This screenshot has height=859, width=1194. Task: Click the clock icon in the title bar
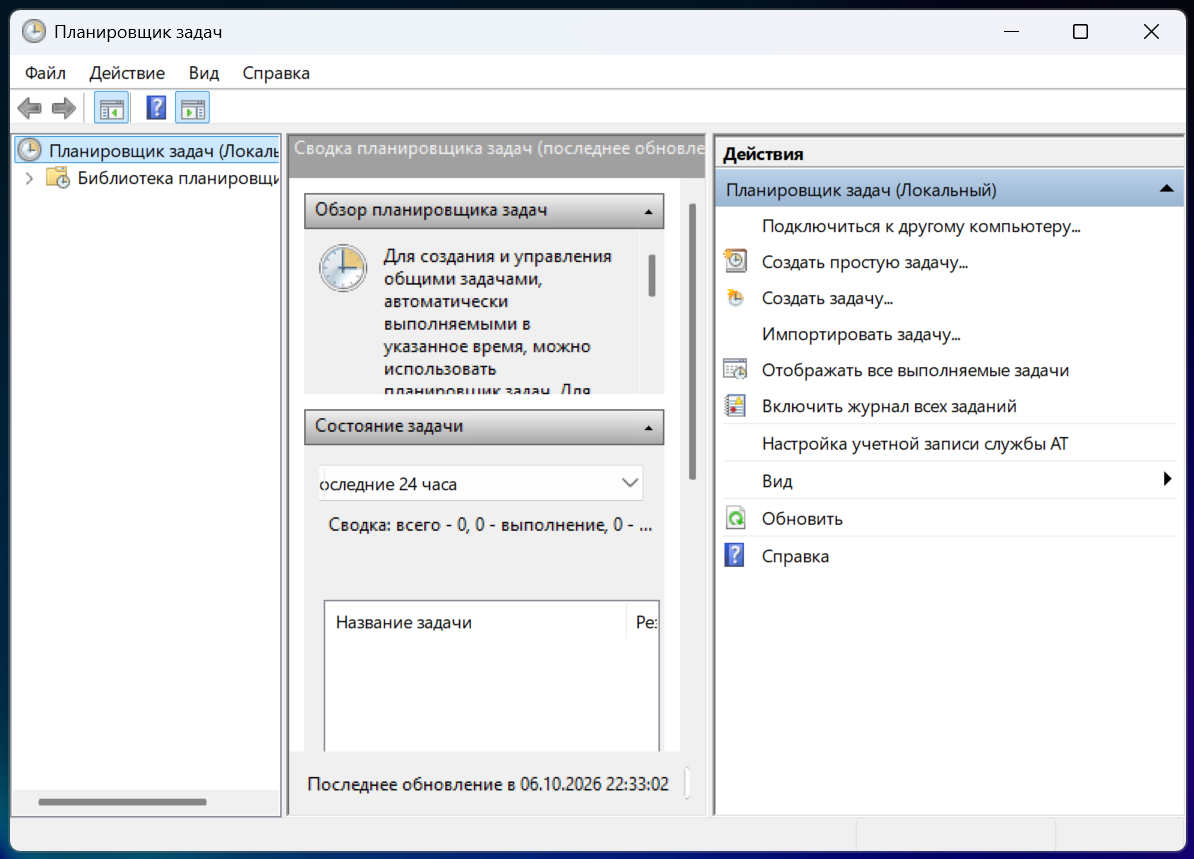[x=34, y=31]
